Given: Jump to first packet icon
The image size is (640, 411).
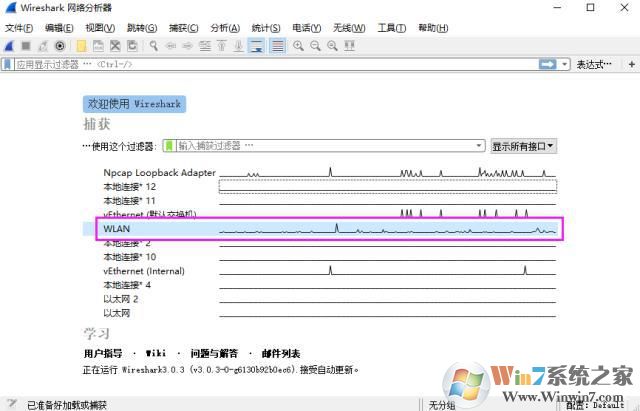Looking at the screenshot, I should point(222,46).
